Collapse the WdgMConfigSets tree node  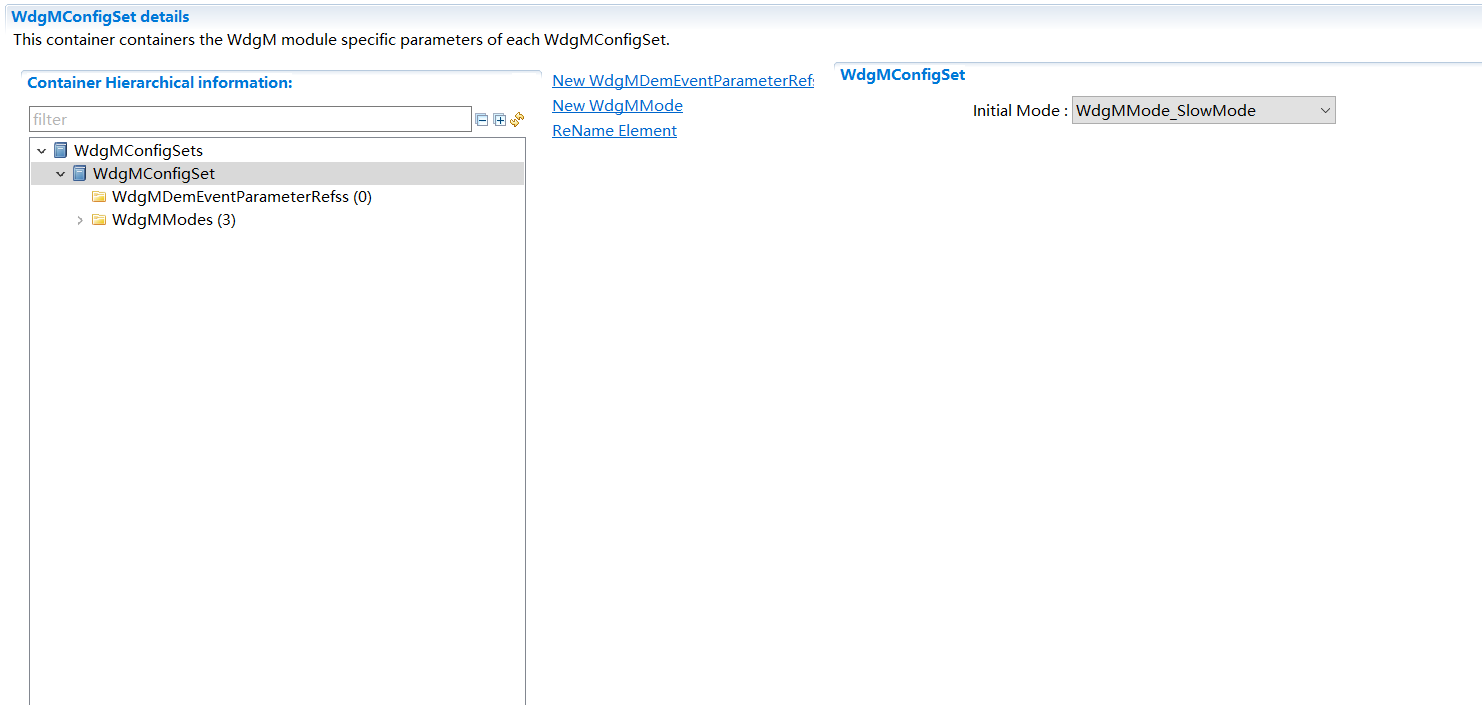(x=41, y=151)
